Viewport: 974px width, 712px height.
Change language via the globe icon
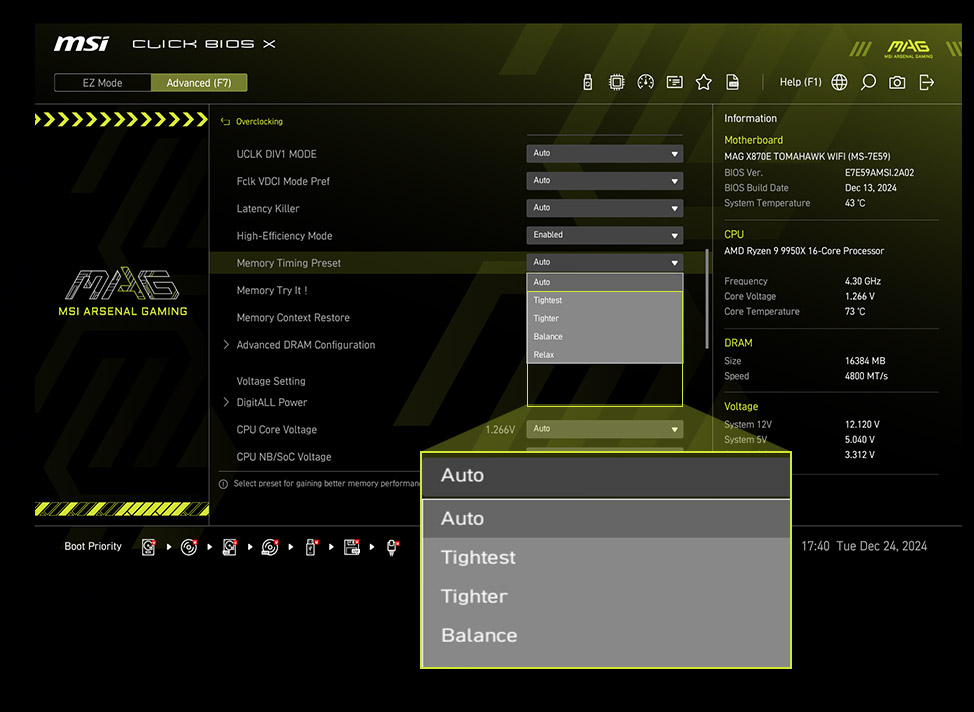click(840, 82)
